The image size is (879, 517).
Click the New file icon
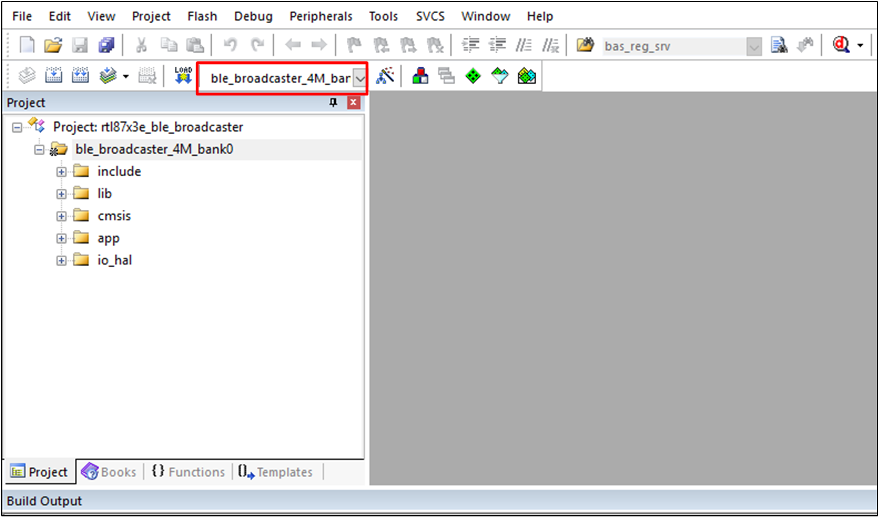[27, 45]
